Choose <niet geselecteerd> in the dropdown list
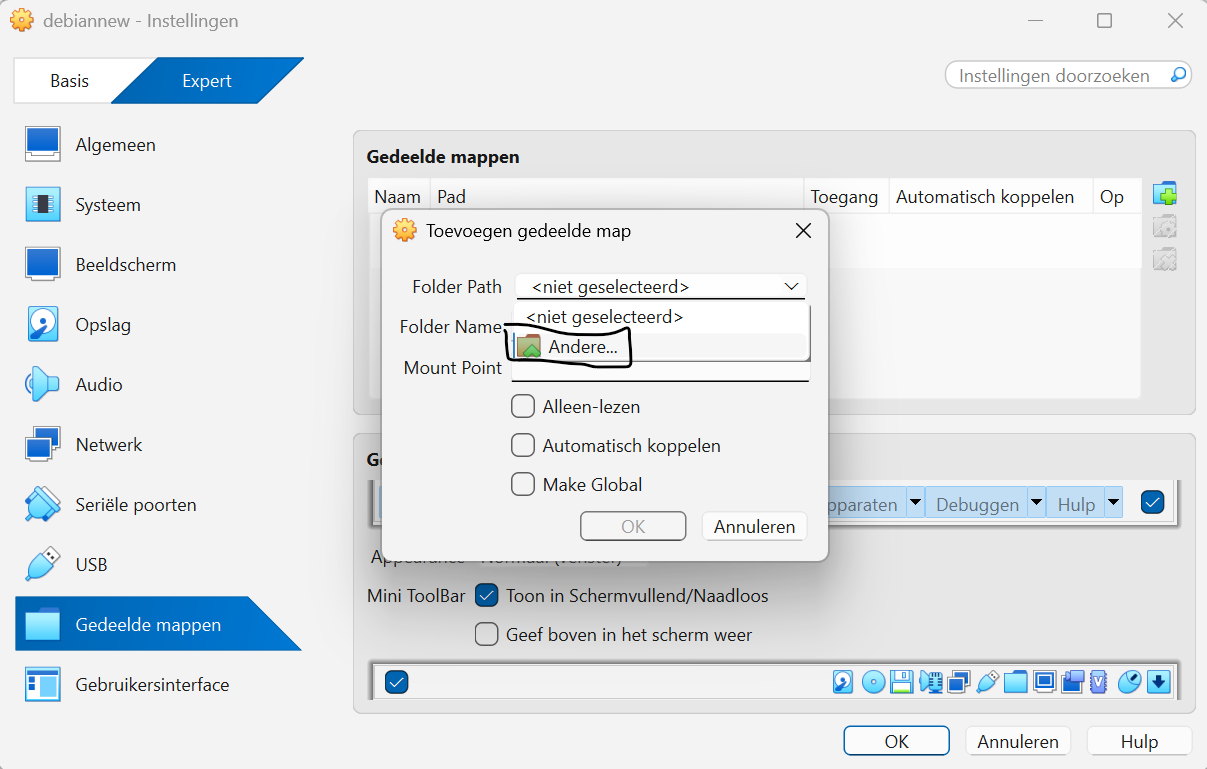Image resolution: width=1207 pixels, height=769 pixels. pos(660,317)
